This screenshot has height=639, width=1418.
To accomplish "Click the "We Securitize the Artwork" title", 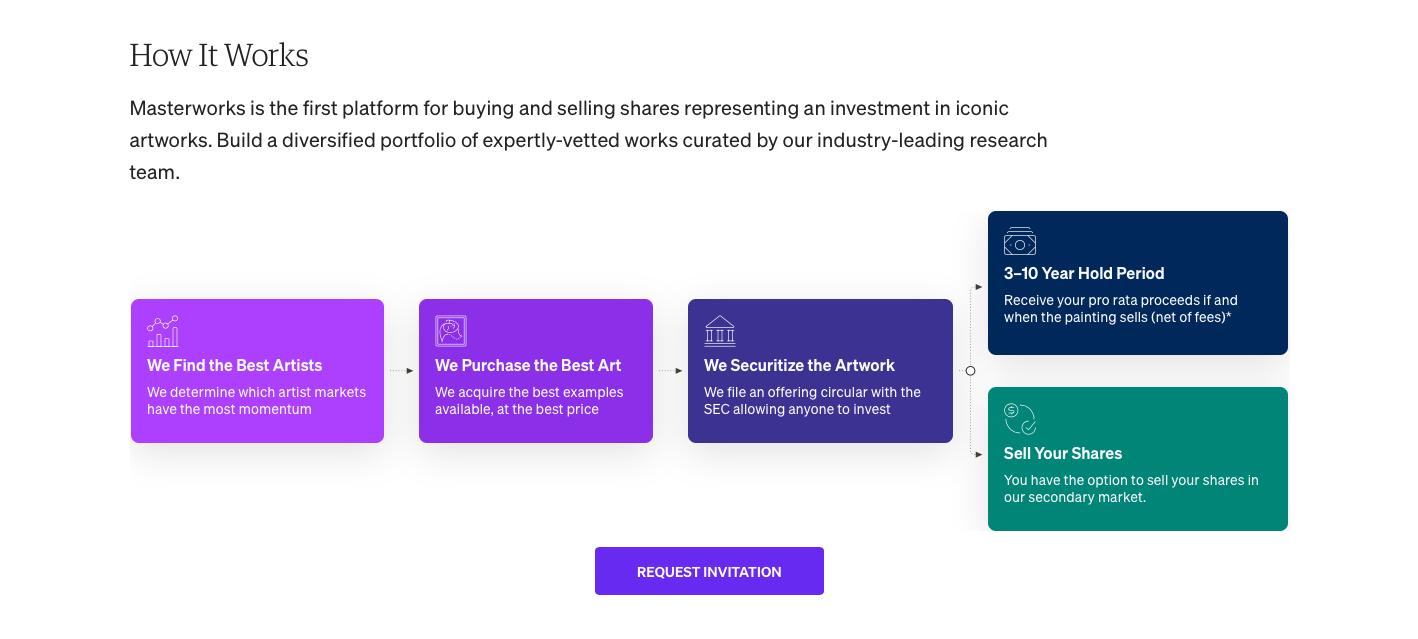I will tap(799, 365).
